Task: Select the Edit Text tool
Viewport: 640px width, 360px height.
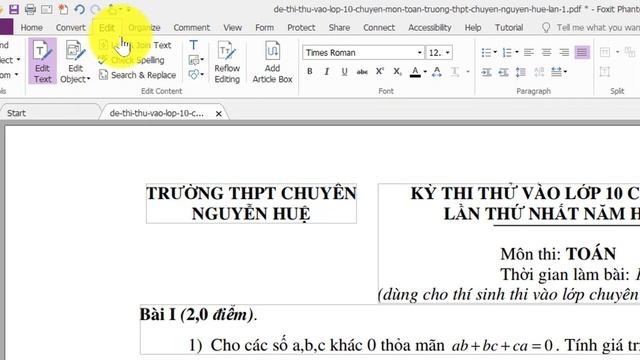Action: pyautogui.click(x=42, y=61)
